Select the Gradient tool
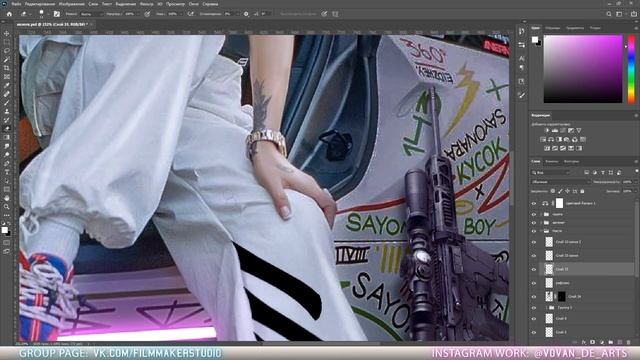Viewport: 640px width, 360px height. tap(7, 137)
